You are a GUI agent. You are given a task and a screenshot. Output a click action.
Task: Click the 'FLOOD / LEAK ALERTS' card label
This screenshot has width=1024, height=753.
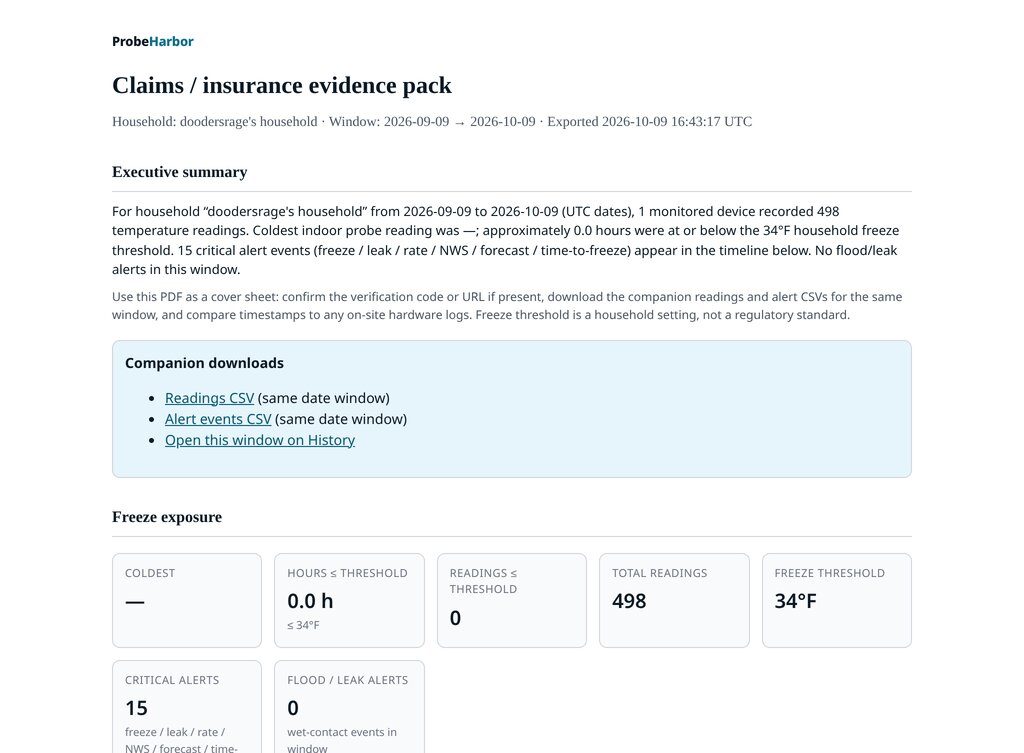347,680
